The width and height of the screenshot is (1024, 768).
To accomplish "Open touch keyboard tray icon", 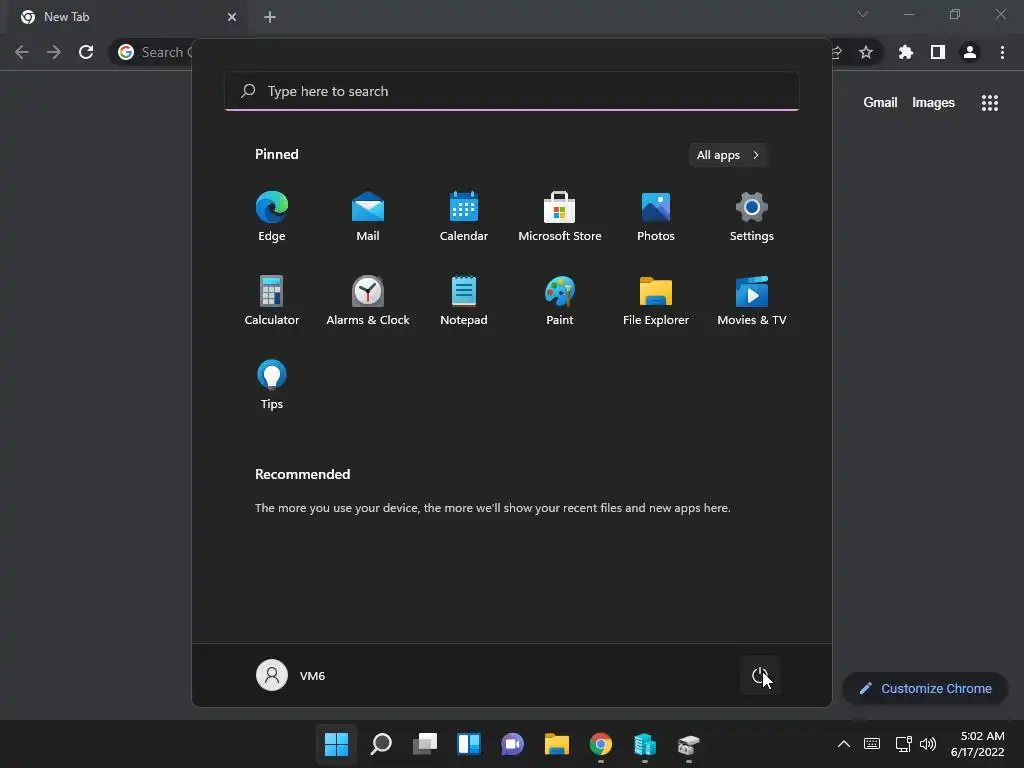I will pos(872,744).
